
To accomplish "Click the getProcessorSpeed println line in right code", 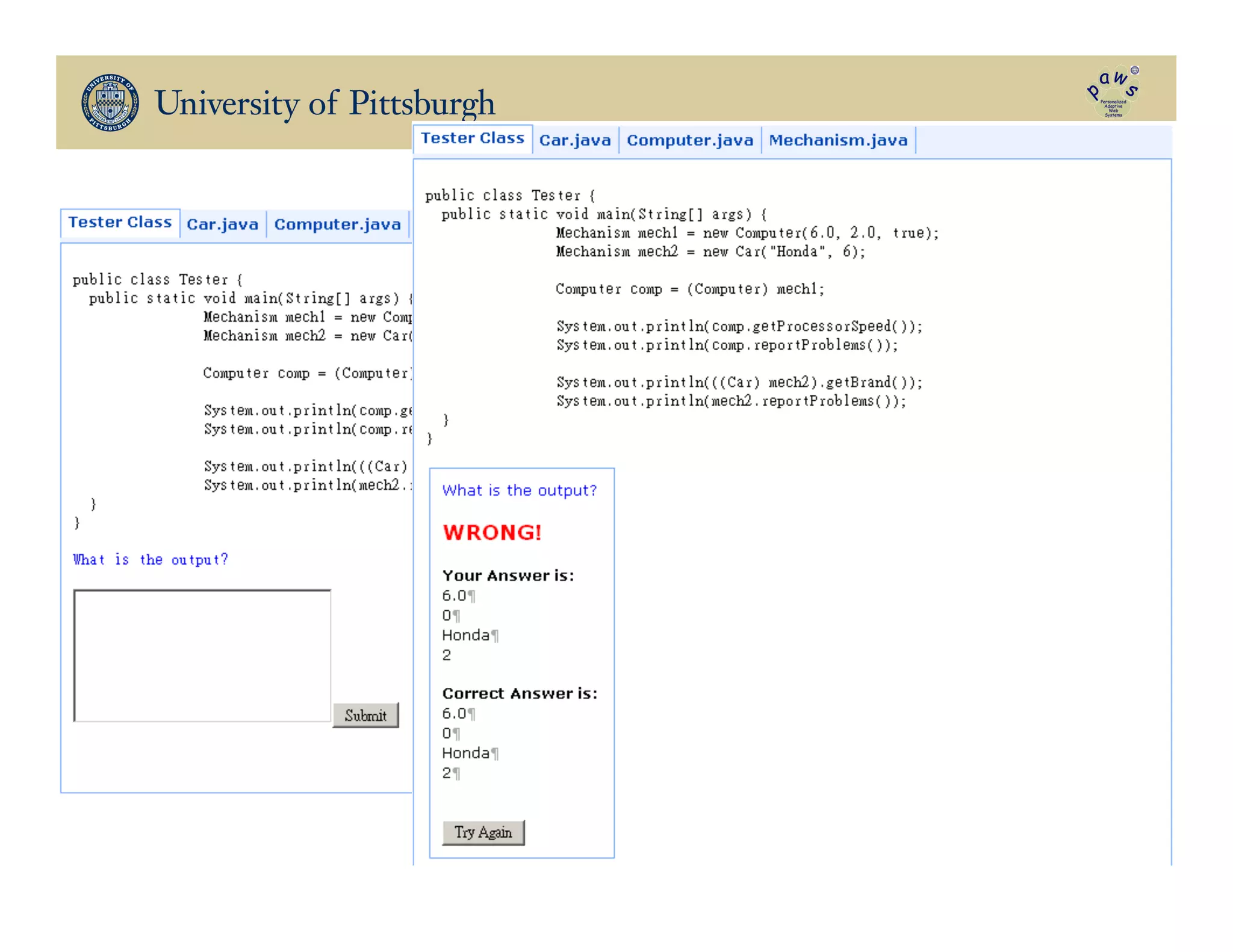I will point(739,326).
